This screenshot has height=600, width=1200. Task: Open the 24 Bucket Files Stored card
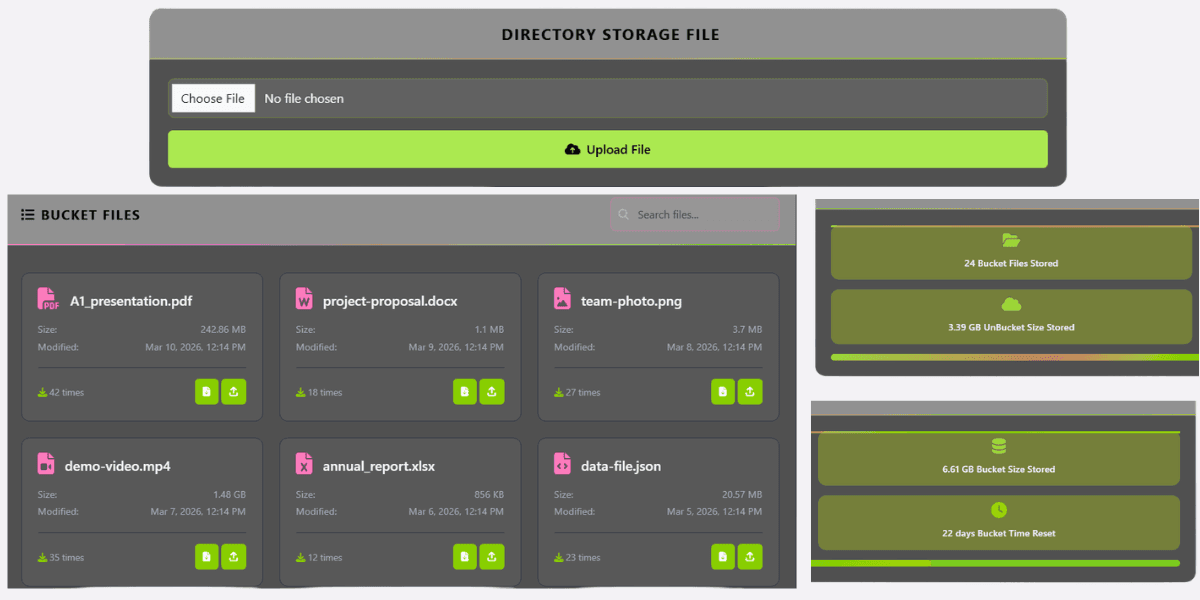point(1011,252)
